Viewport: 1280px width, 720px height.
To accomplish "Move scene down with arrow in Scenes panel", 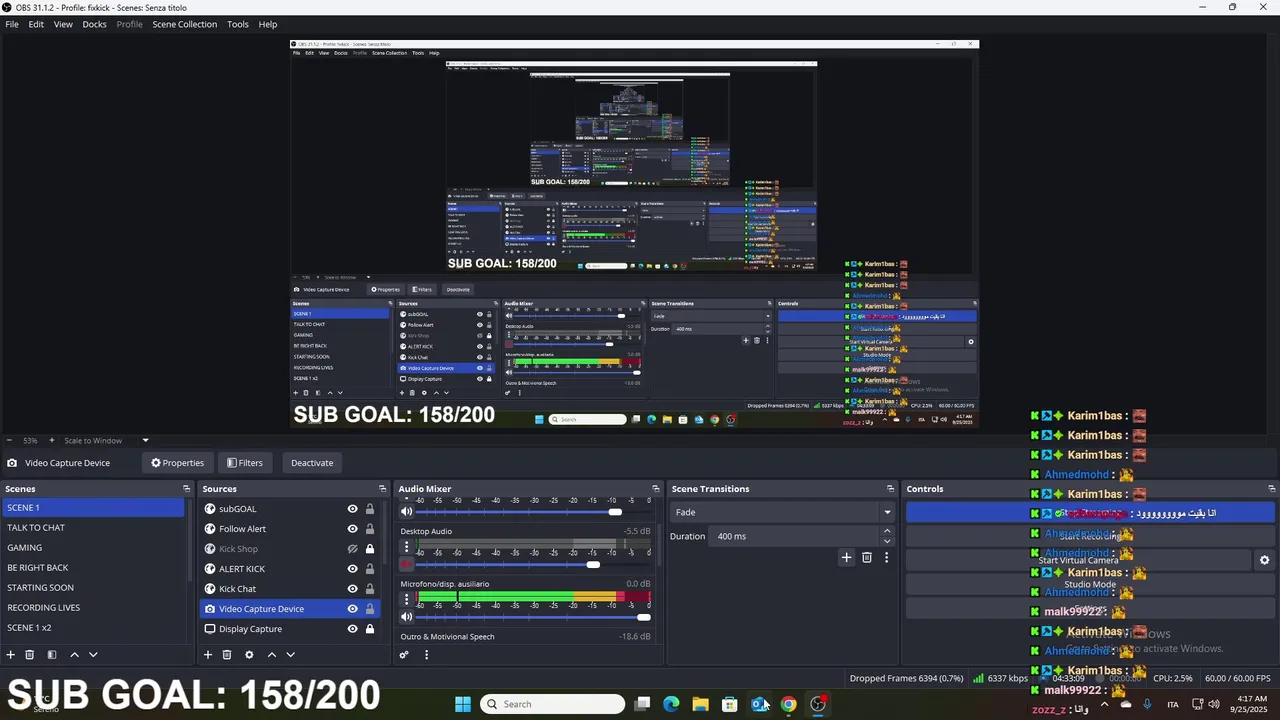I will (x=93, y=655).
